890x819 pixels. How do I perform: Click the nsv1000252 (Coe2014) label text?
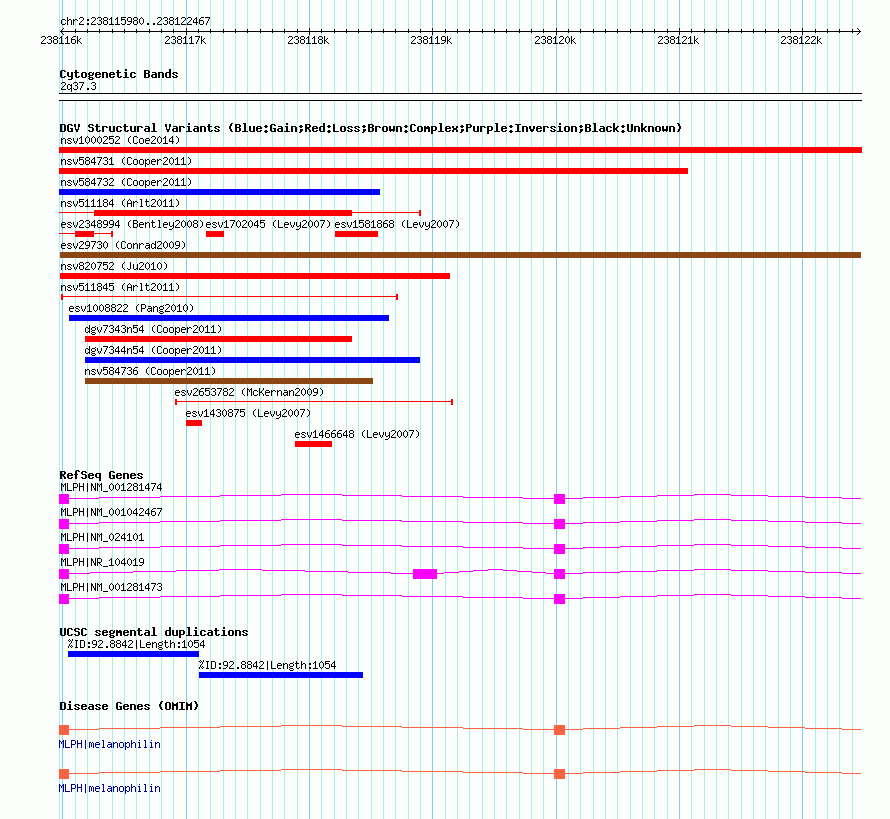pyautogui.click(x=120, y=140)
